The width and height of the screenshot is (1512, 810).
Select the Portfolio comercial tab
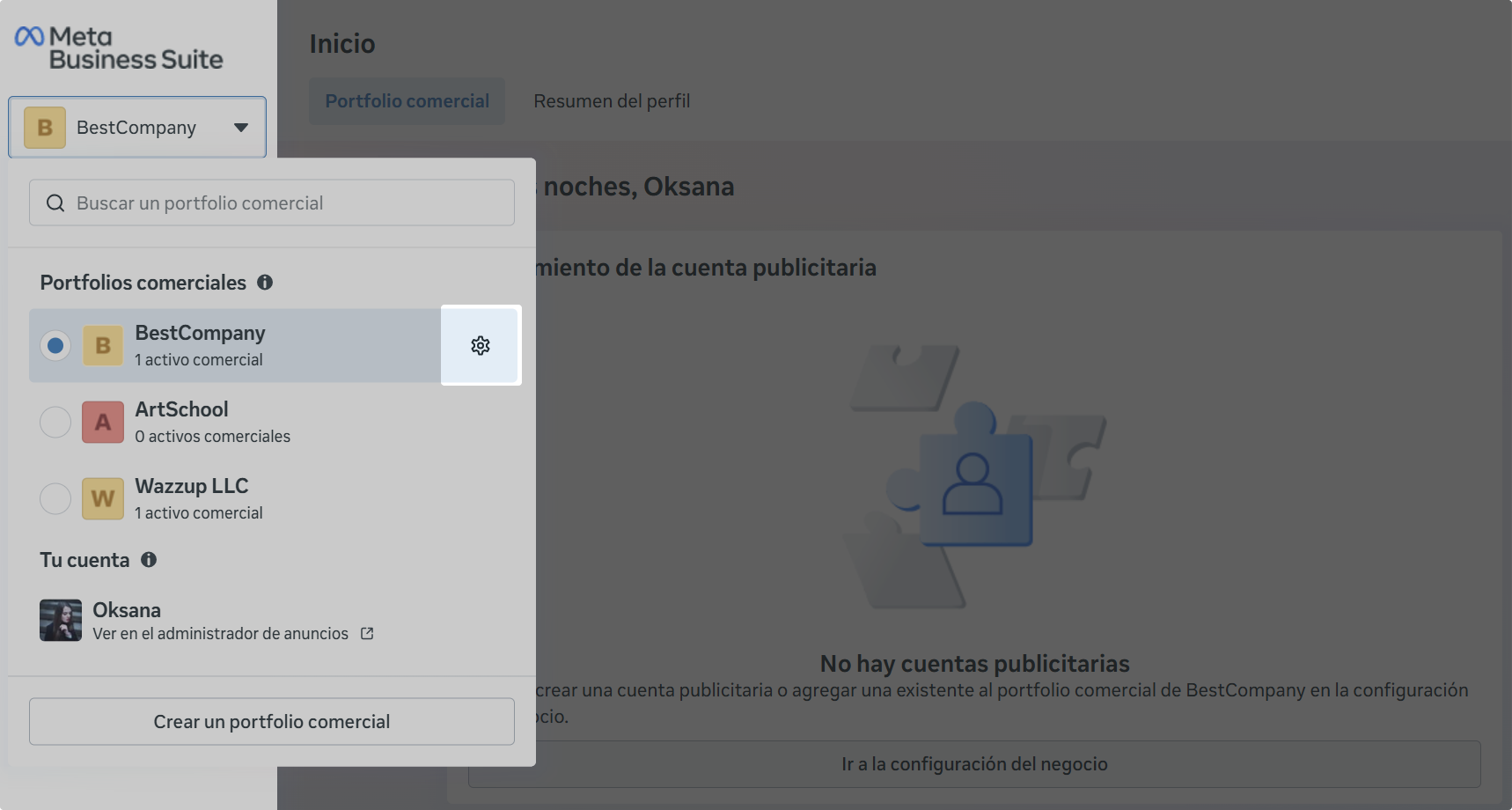[x=407, y=100]
